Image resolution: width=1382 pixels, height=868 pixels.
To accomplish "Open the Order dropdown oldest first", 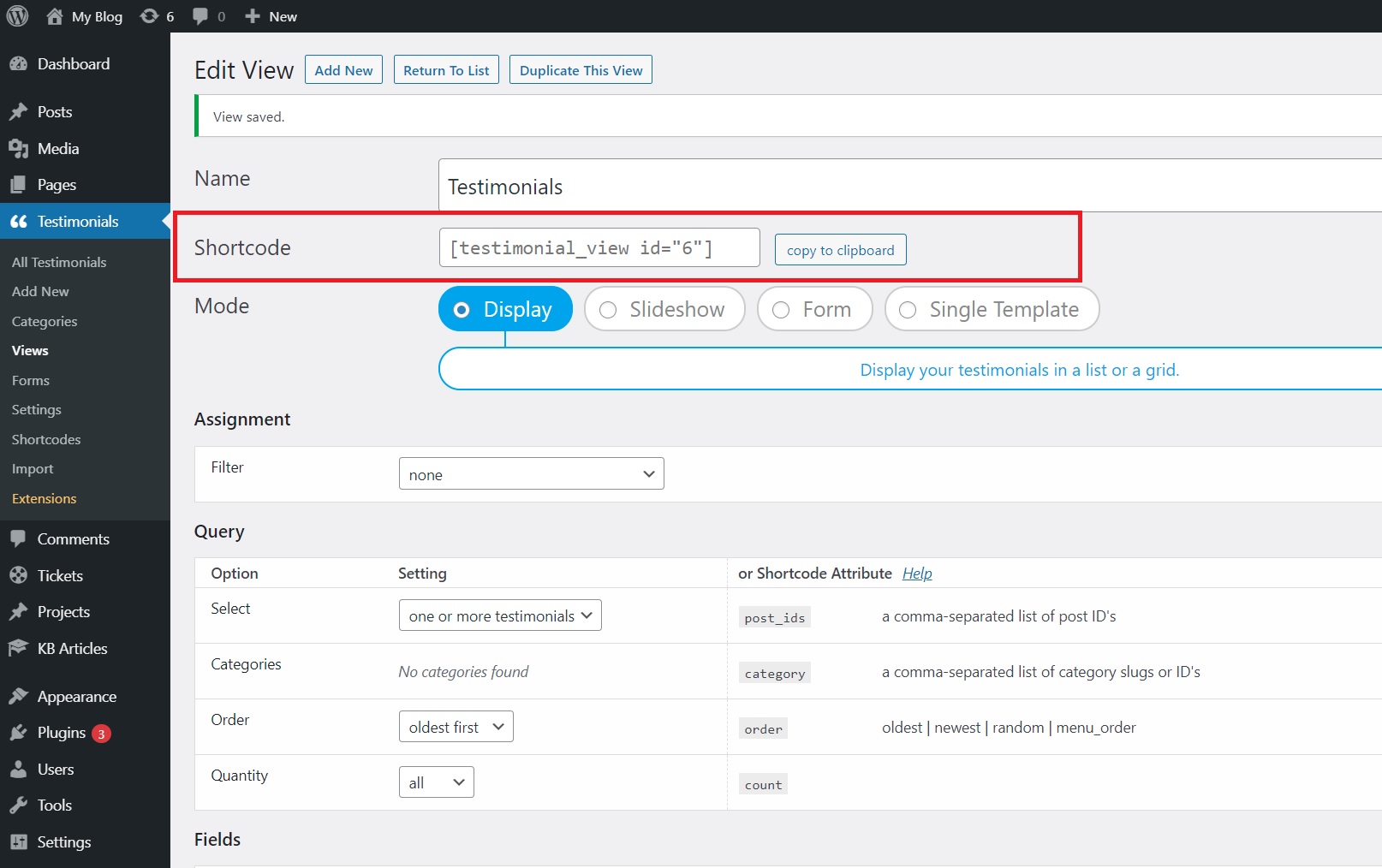I will coord(456,727).
